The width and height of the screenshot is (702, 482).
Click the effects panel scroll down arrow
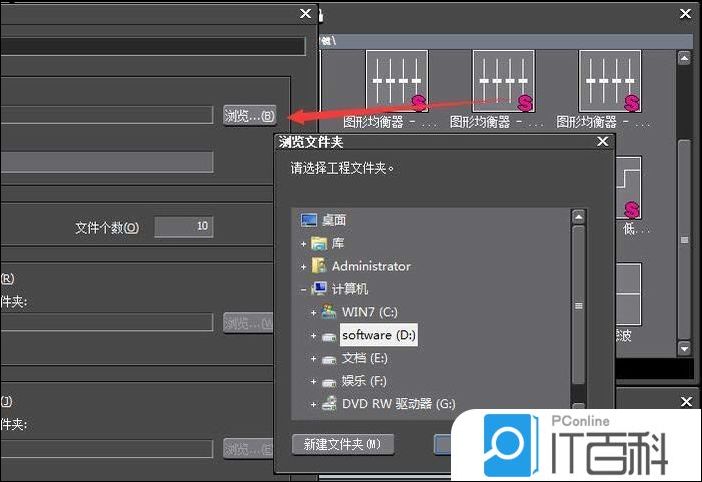[x=684, y=348]
